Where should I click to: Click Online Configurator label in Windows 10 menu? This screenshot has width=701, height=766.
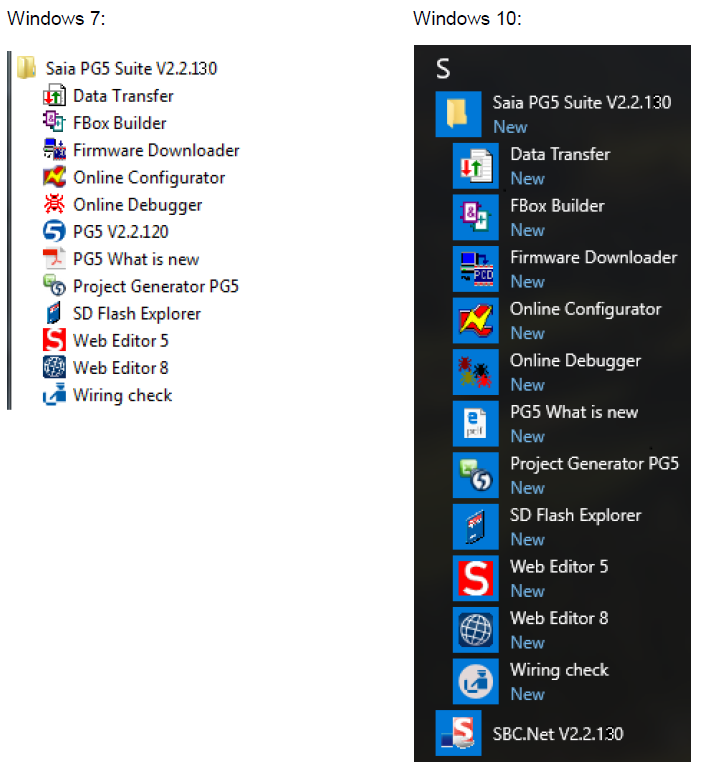tap(586, 310)
